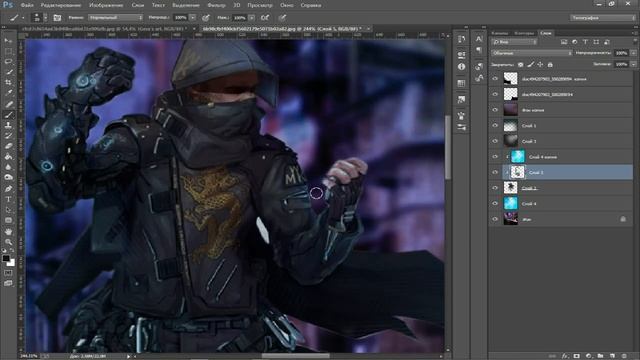640x360 pixels.
Task: Select the Paint Bucket tool
Action: pyautogui.click(x=8, y=157)
